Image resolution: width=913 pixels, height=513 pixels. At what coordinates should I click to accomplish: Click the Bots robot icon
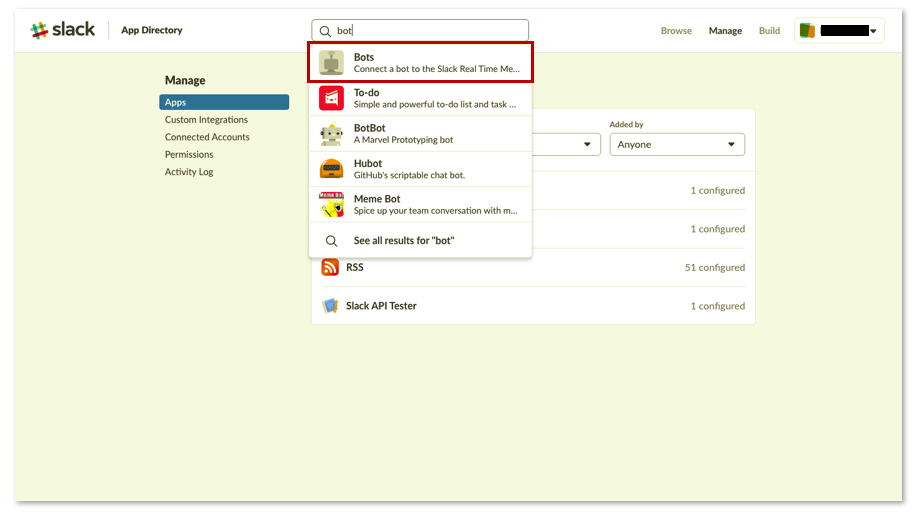tap(331, 62)
